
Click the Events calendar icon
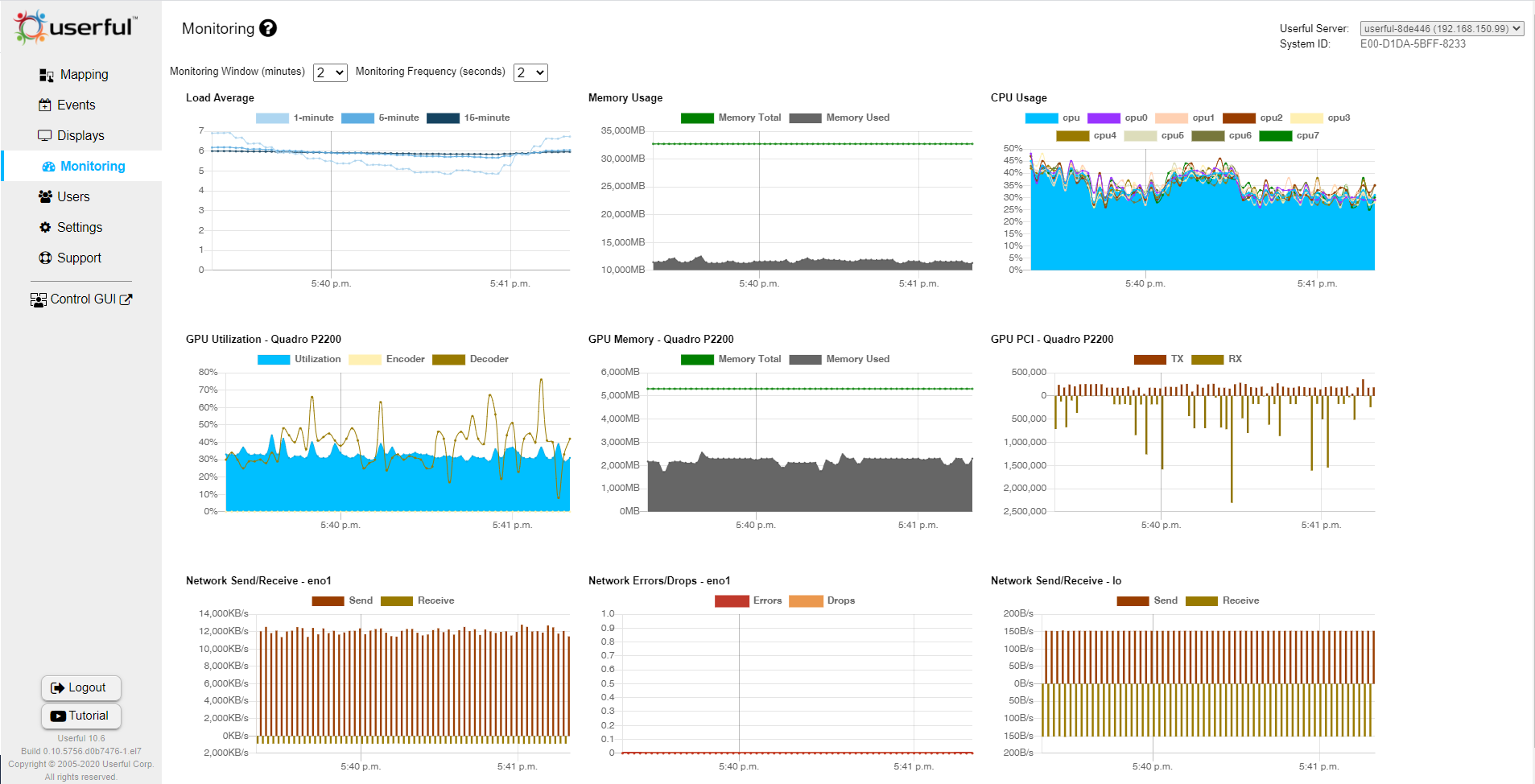(x=45, y=105)
